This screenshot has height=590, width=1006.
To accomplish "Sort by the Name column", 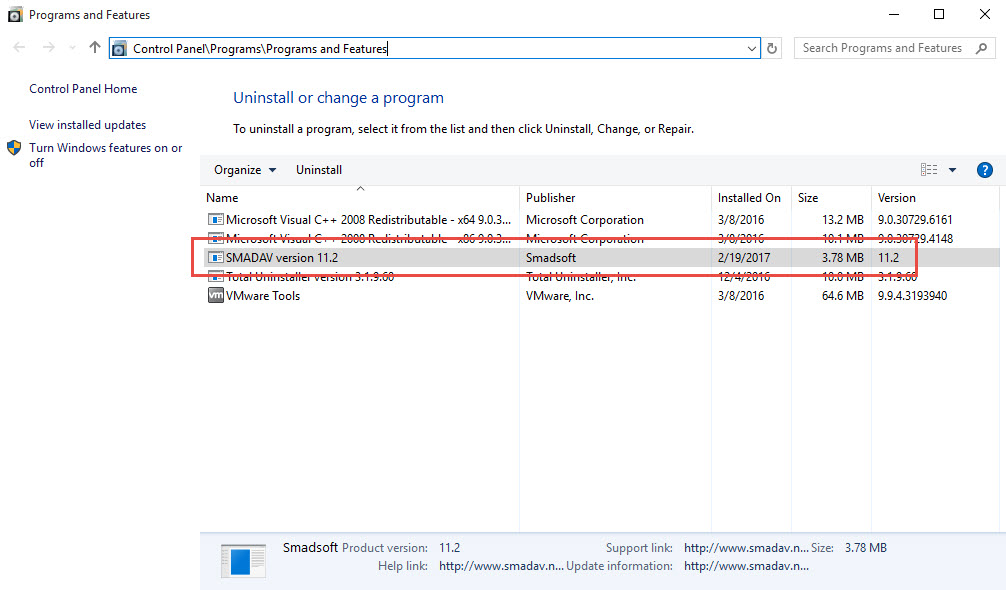I will pyautogui.click(x=360, y=198).
